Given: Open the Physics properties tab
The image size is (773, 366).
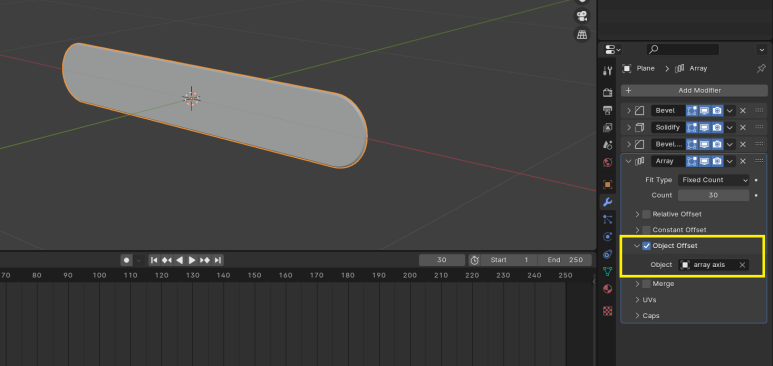Looking at the screenshot, I should pos(607,237).
